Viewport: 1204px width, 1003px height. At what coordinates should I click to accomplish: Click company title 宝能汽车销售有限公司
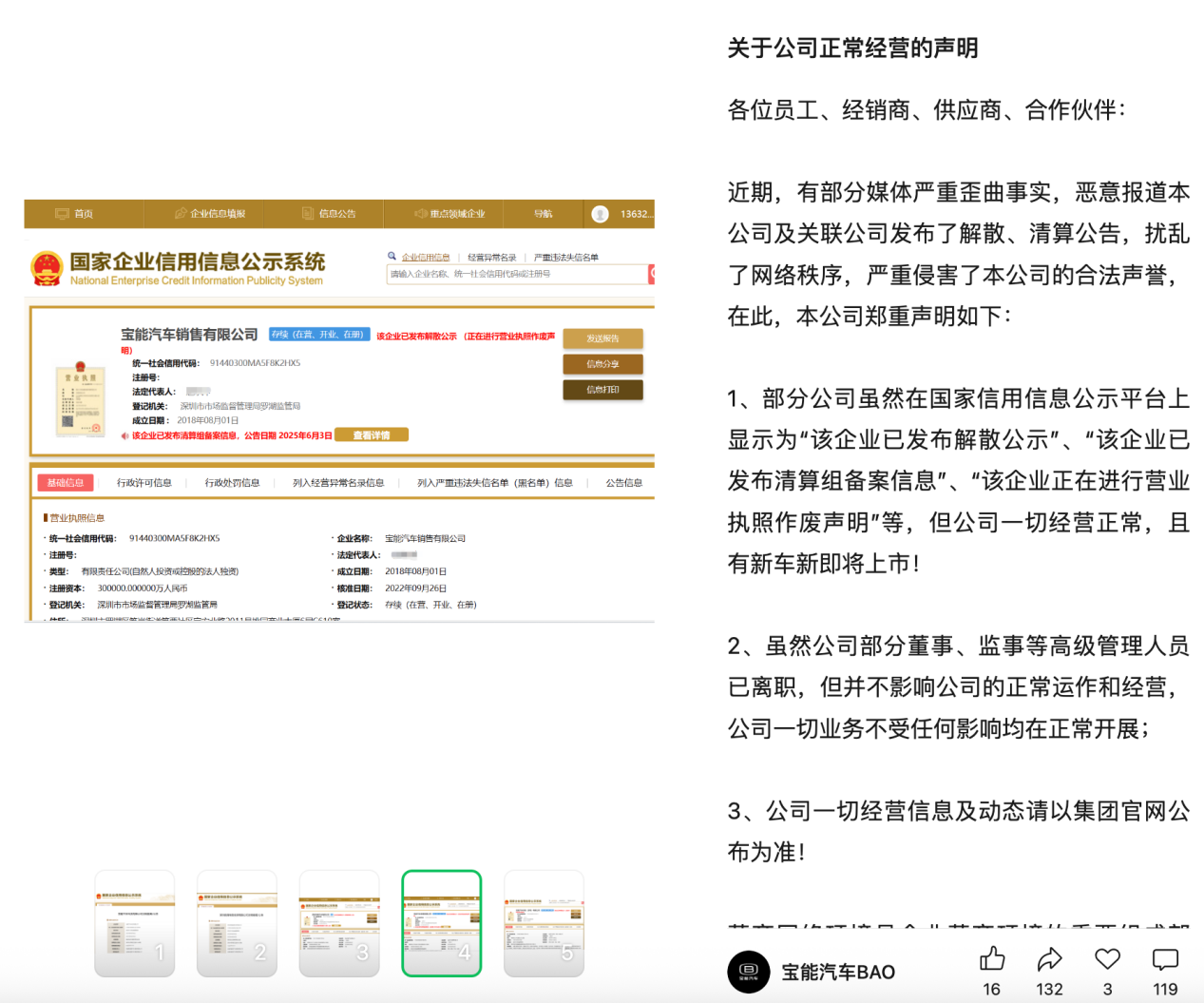tap(189, 335)
